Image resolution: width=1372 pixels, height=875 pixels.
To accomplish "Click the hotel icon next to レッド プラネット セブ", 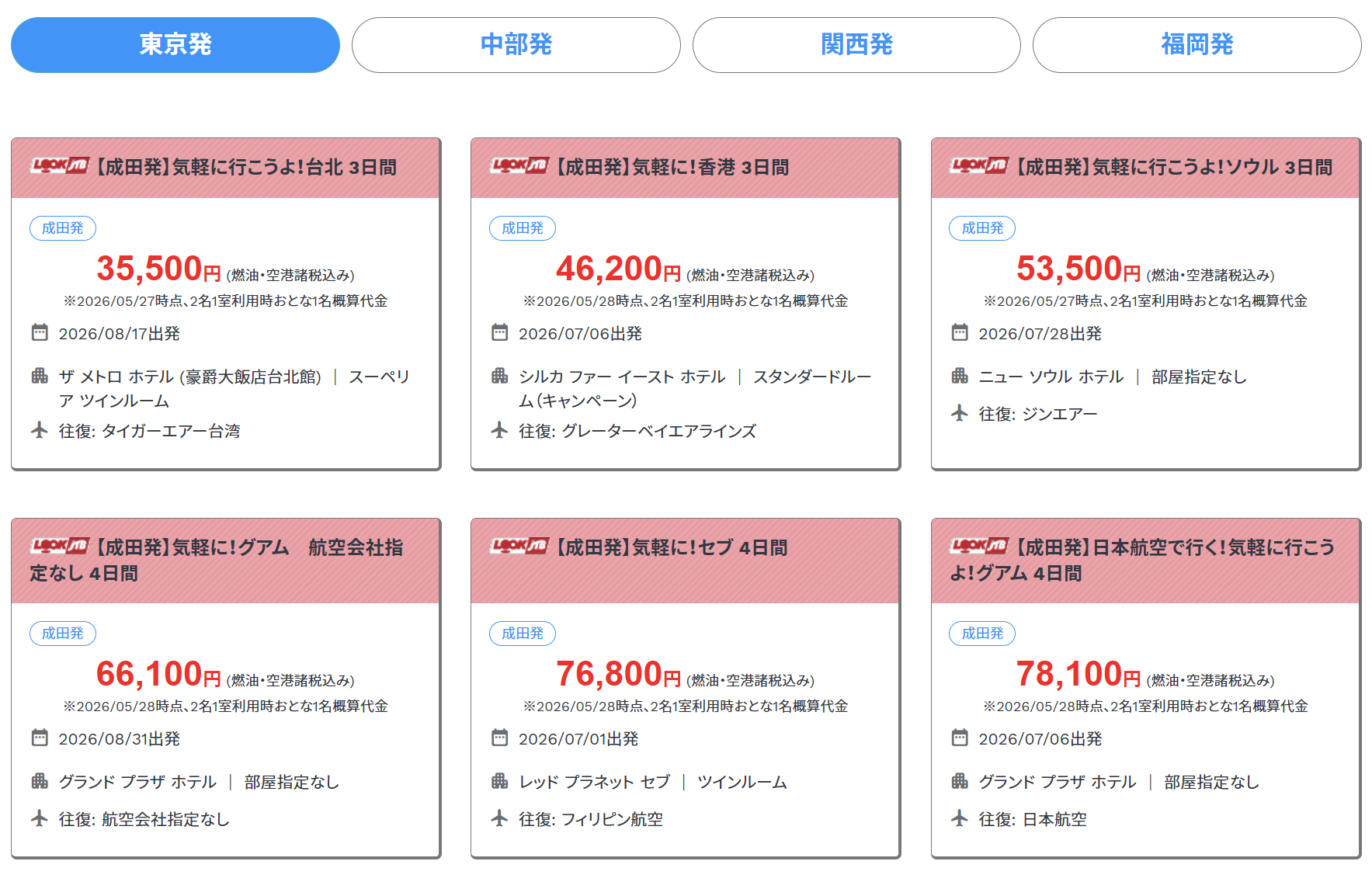I will [x=500, y=781].
